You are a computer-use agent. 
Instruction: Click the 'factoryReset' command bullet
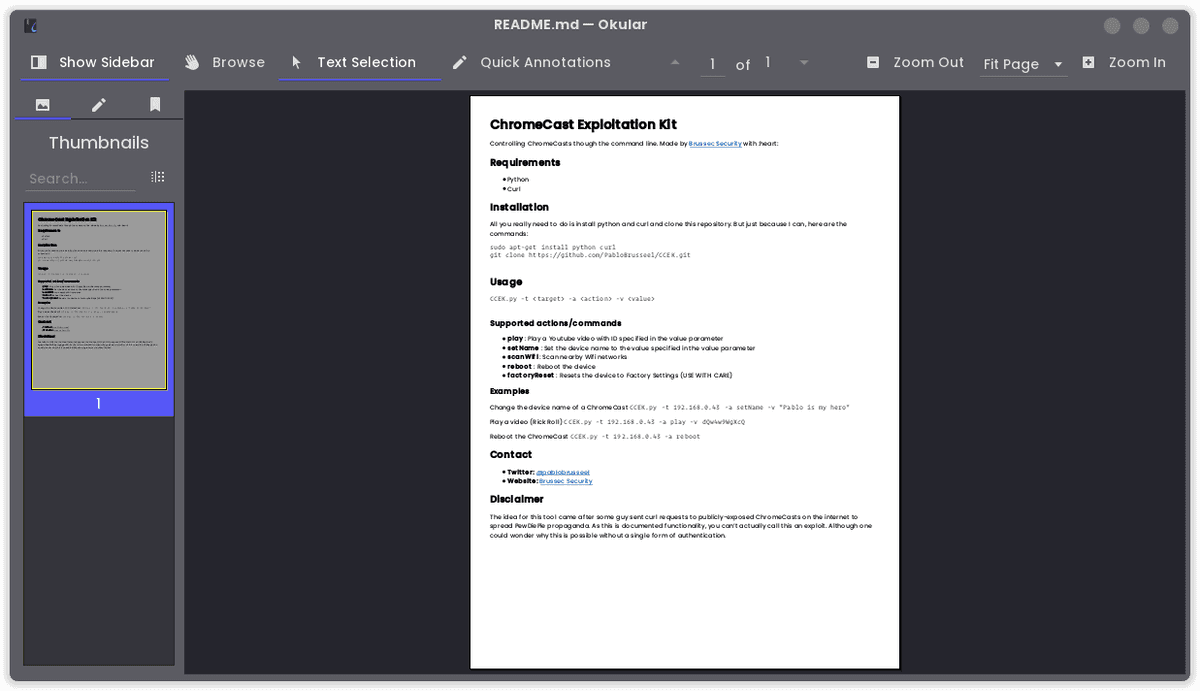click(x=620, y=376)
